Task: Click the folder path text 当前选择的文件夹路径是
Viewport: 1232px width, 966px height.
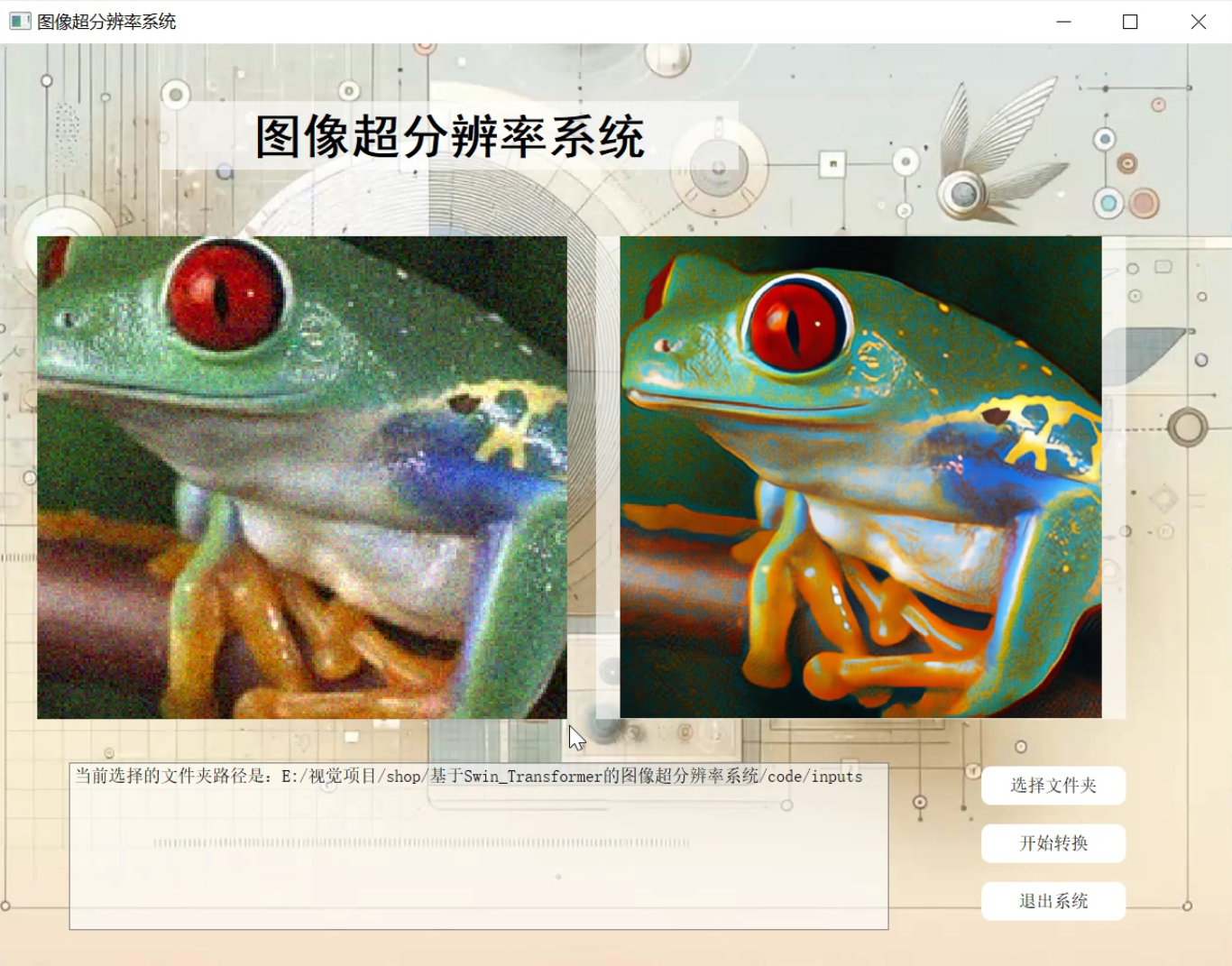Action: [x=173, y=777]
